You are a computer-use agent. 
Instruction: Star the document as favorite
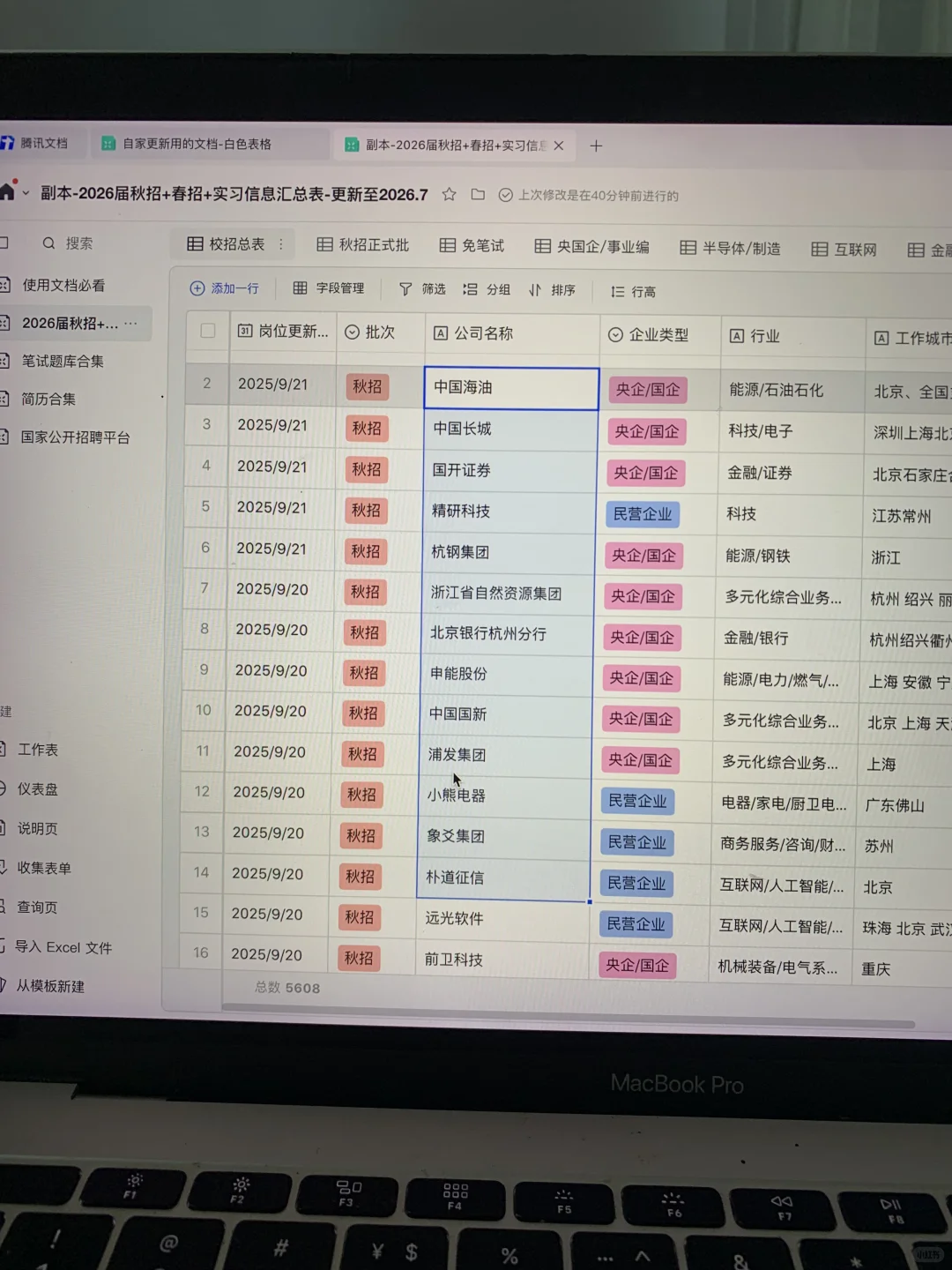pyautogui.click(x=450, y=194)
